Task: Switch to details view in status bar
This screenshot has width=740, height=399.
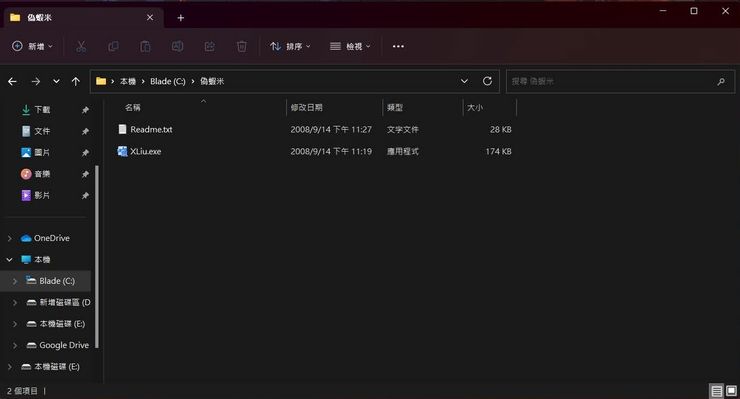Action: click(716, 391)
